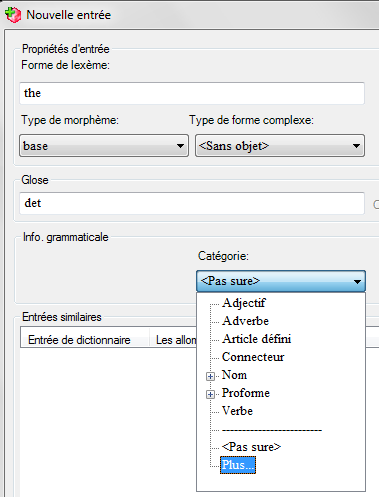Choose the <Pas sure> list option
The height and width of the screenshot is (497, 379).
tap(251, 447)
